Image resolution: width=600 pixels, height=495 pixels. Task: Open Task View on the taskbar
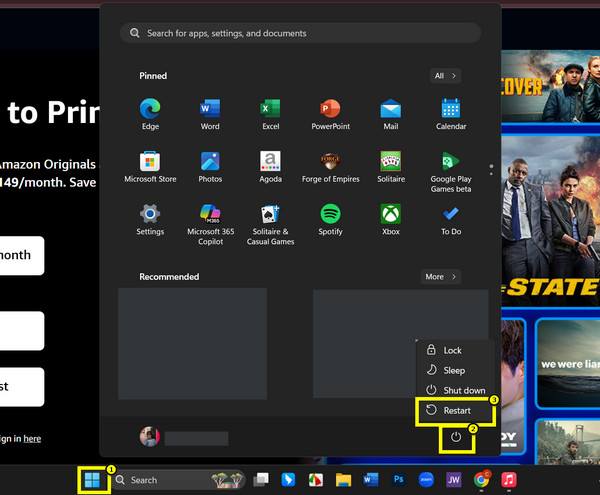pyautogui.click(x=261, y=480)
